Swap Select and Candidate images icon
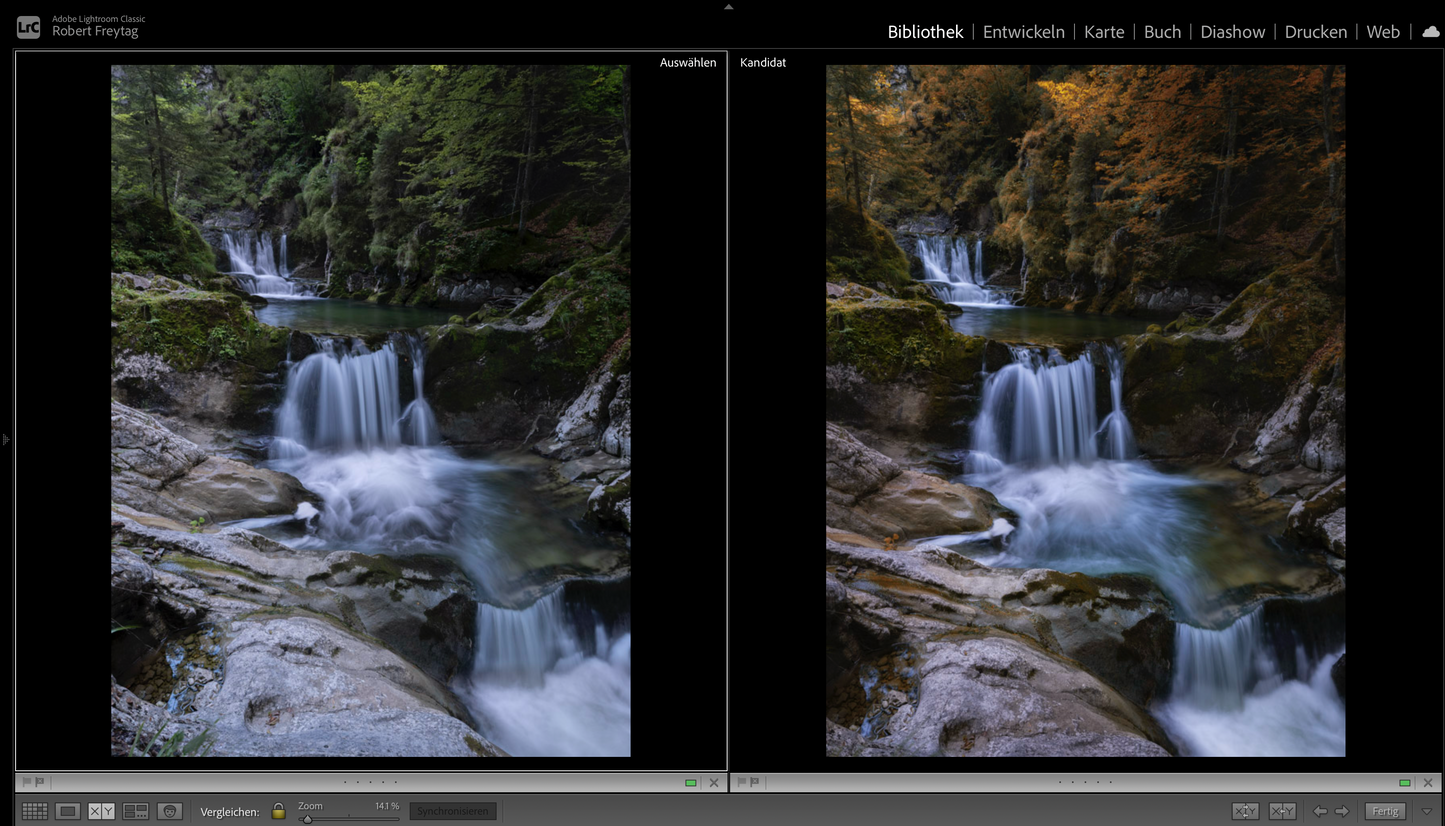The image size is (1445, 826). pos(1246,811)
